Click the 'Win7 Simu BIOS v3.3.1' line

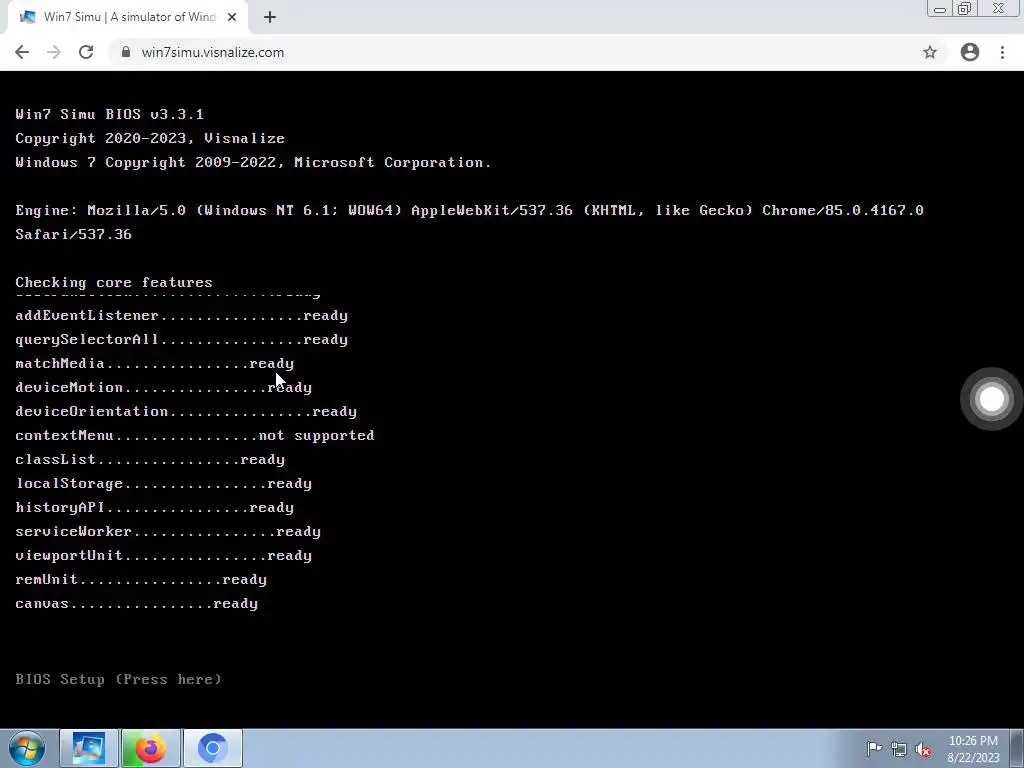[x=110, y=114]
